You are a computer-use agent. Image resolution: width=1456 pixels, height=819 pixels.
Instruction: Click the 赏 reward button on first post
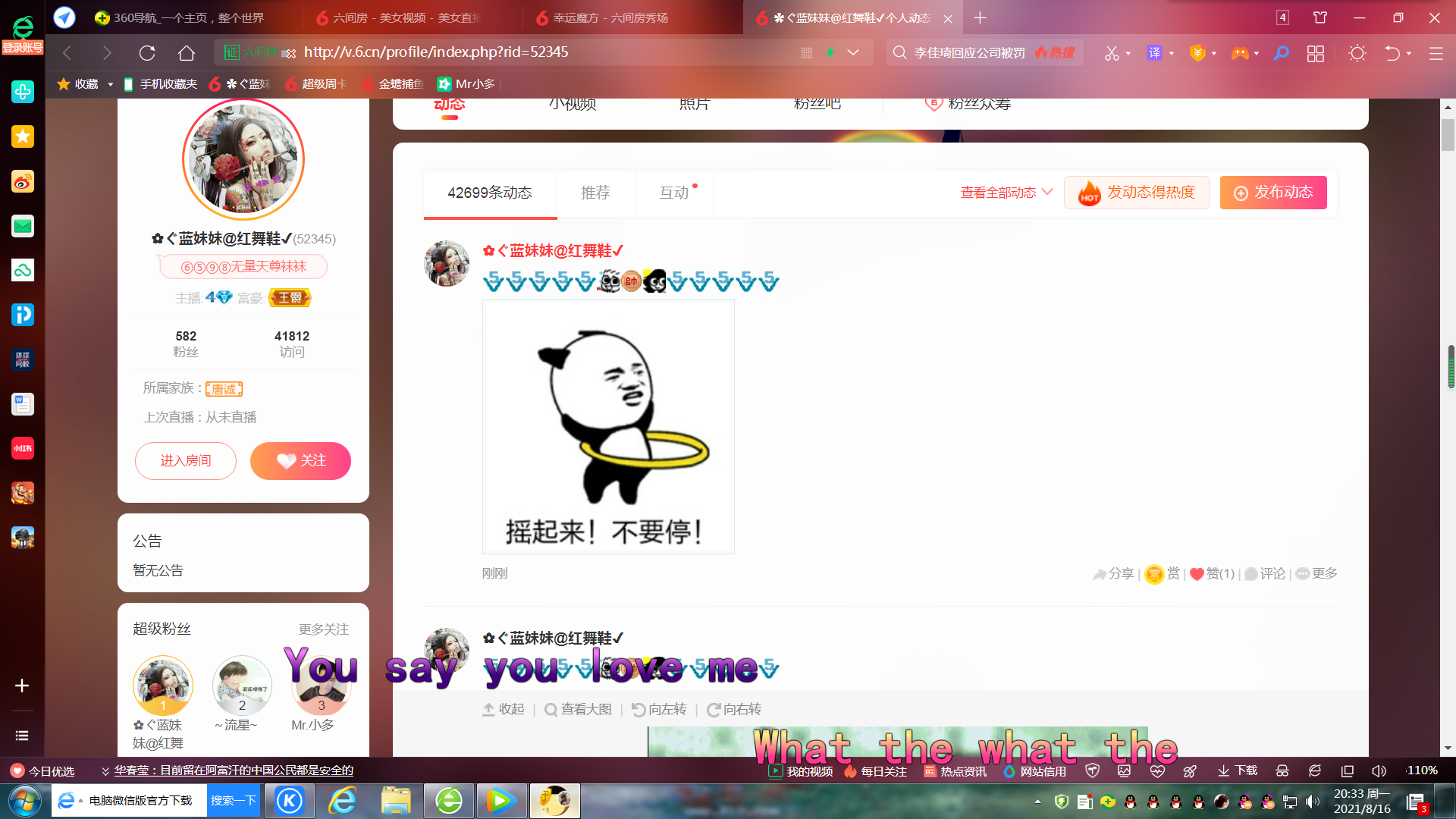(x=1163, y=574)
